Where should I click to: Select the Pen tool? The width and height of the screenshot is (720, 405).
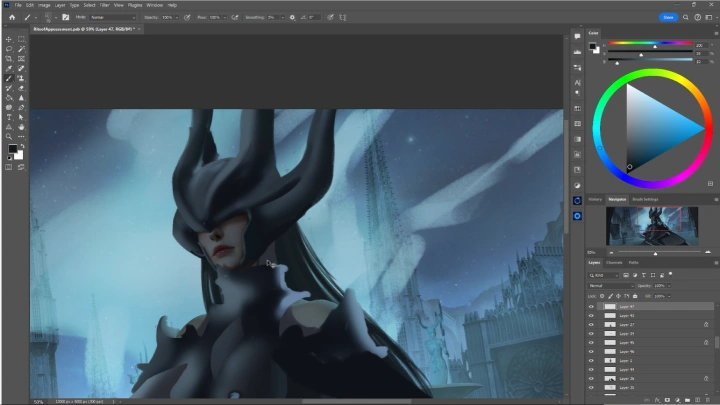(21, 107)
